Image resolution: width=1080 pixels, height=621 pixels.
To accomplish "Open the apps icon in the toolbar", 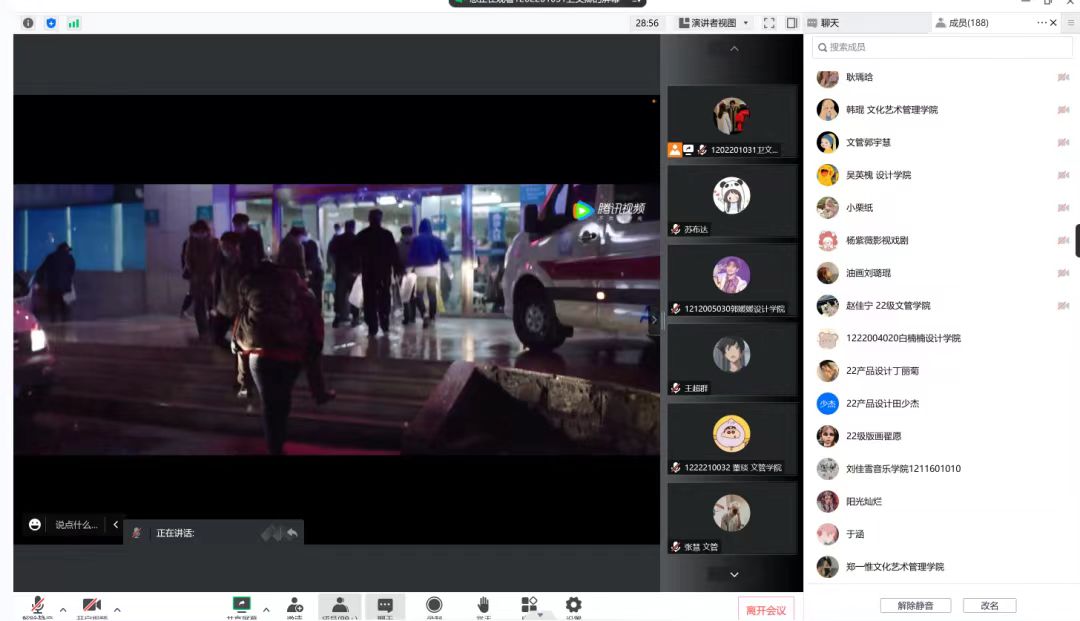I will tap(529, 604).
